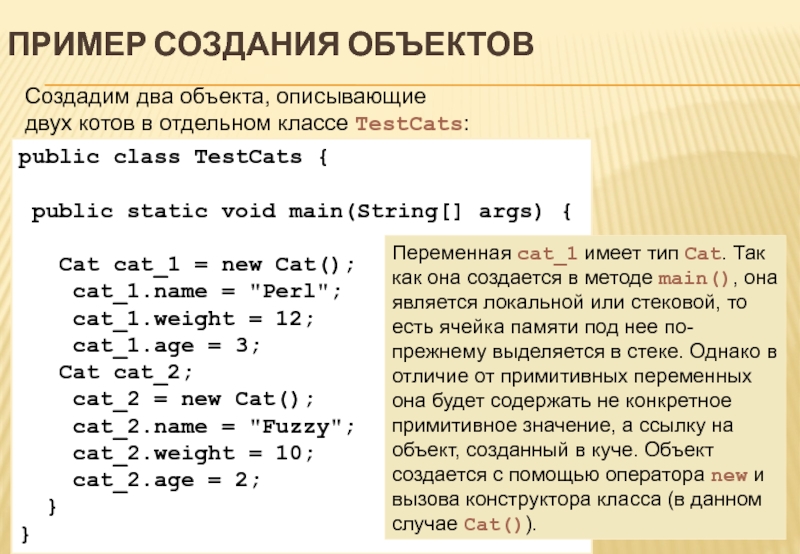
Task: Click the last closing brace of the class
Action: click(25, 534)
